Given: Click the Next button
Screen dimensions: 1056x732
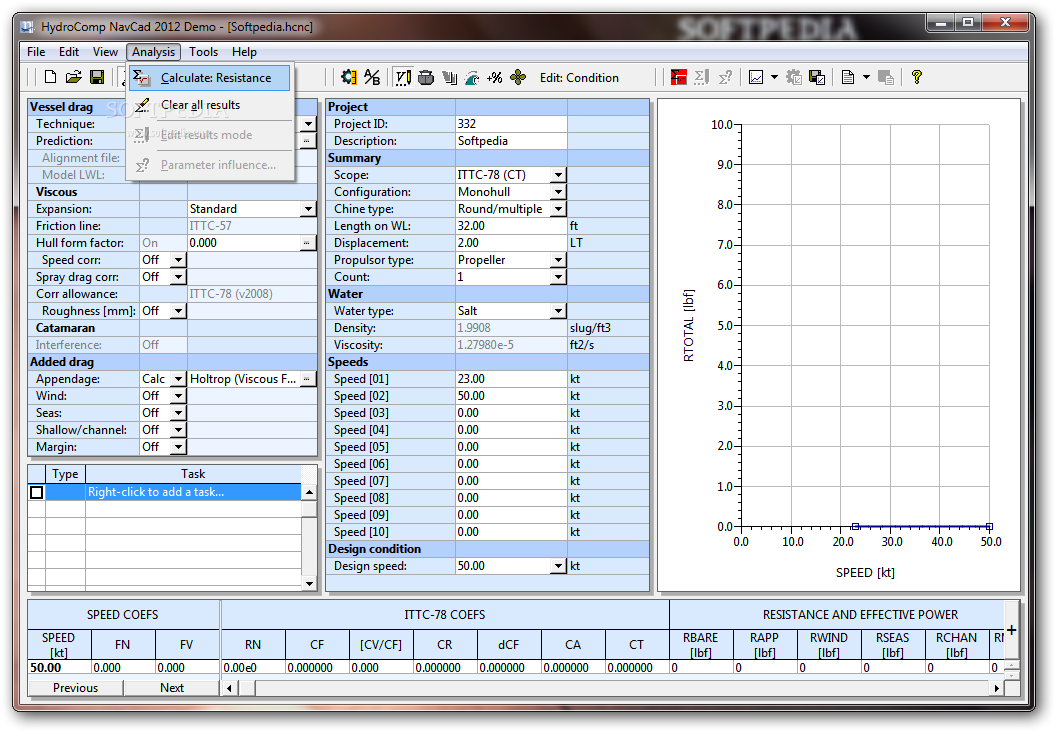Looking at the screenshot, I should tap(172, 688).
